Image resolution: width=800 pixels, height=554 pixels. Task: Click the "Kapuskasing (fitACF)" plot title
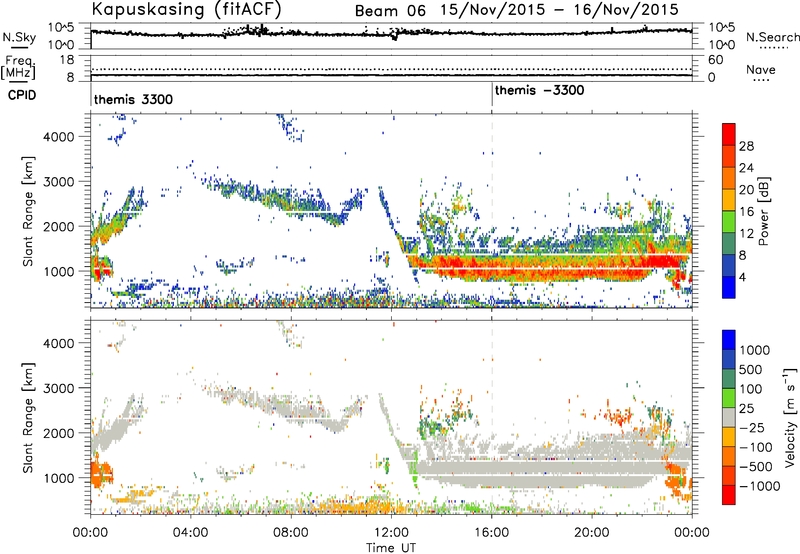pos(186,9)
